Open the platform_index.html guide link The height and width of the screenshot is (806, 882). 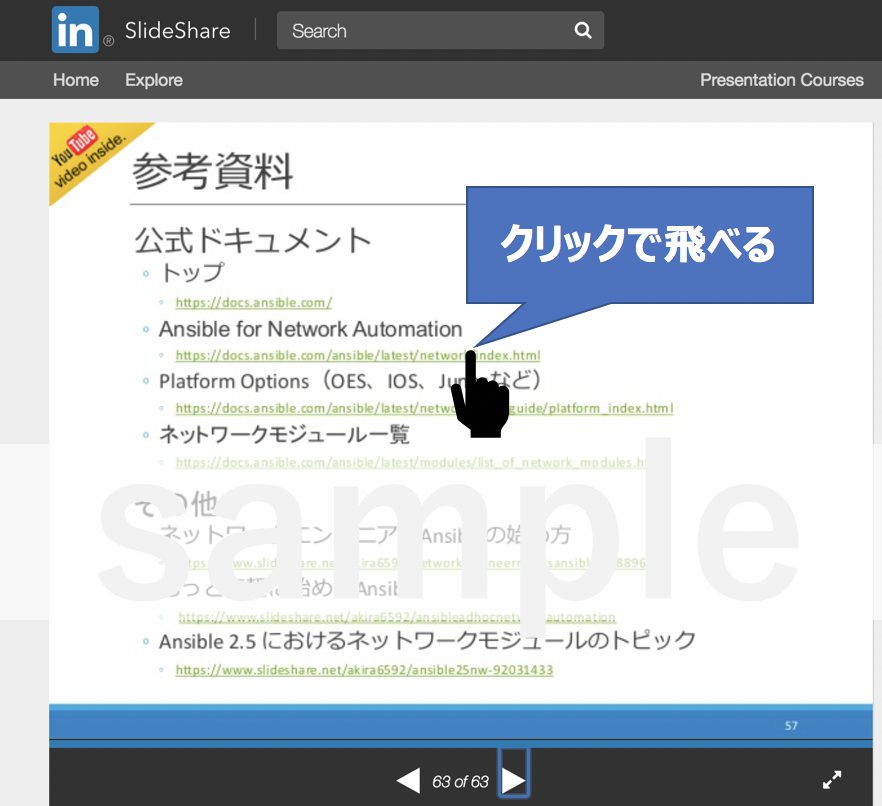(424, 408)
